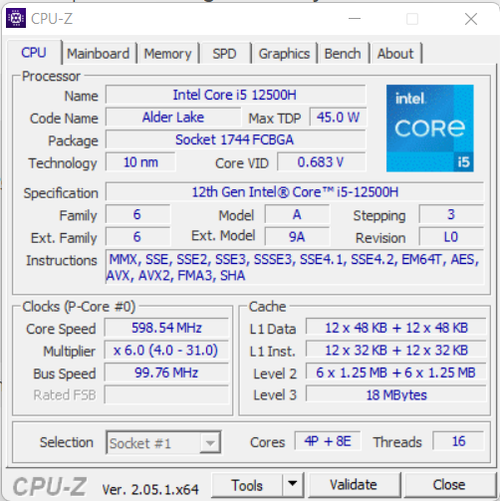
Task: Click the Multiplier value x 6.0
Action: point(166,350)
